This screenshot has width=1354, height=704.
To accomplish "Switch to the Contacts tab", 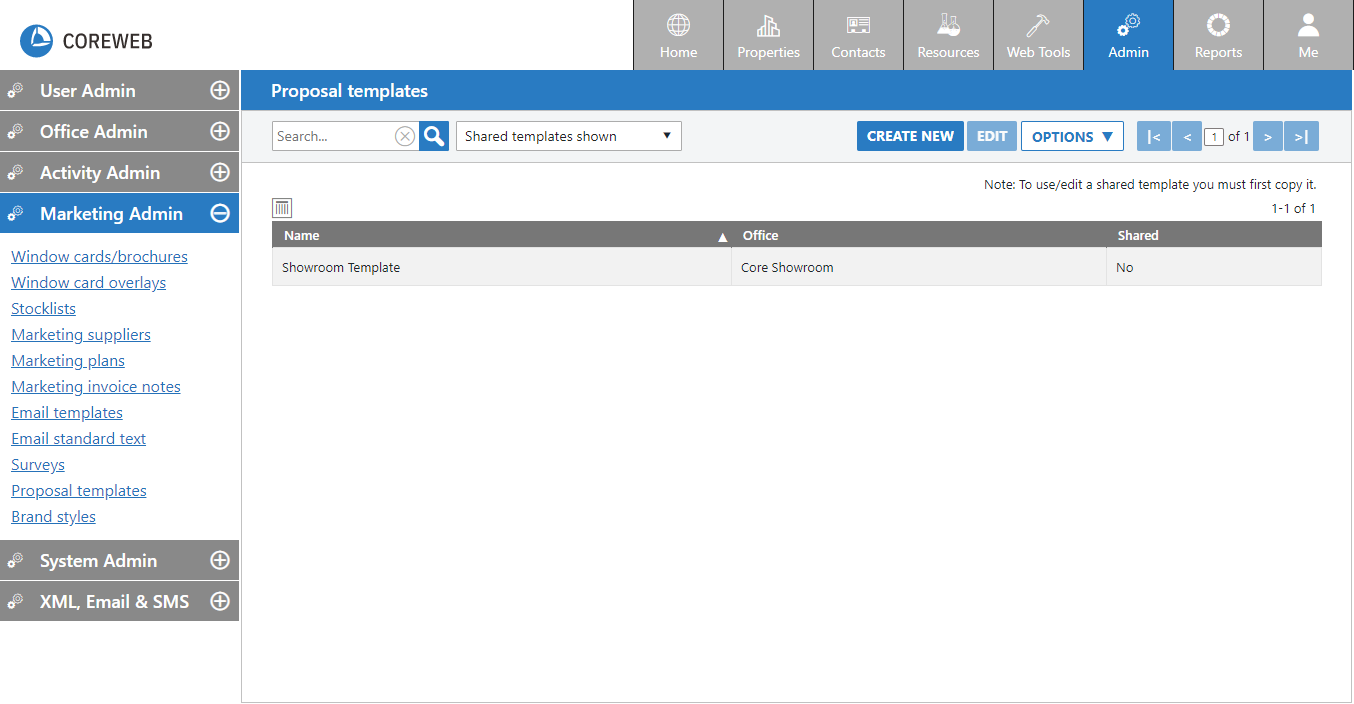I will tap(858, 36).
